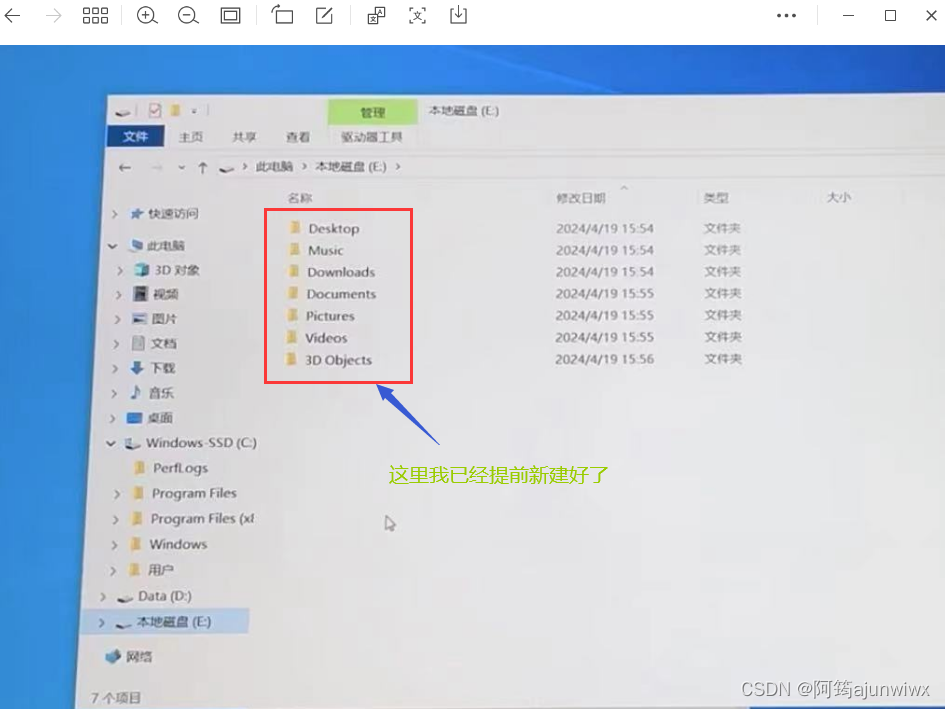Select PerfLogs under the C: drive
945x709 pixels.
(180, 468)
